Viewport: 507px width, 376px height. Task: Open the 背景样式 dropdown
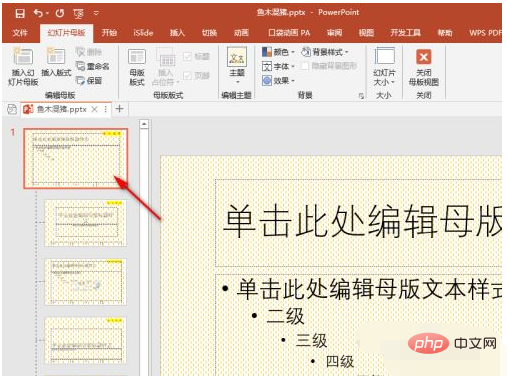click(x=325, y=52)
